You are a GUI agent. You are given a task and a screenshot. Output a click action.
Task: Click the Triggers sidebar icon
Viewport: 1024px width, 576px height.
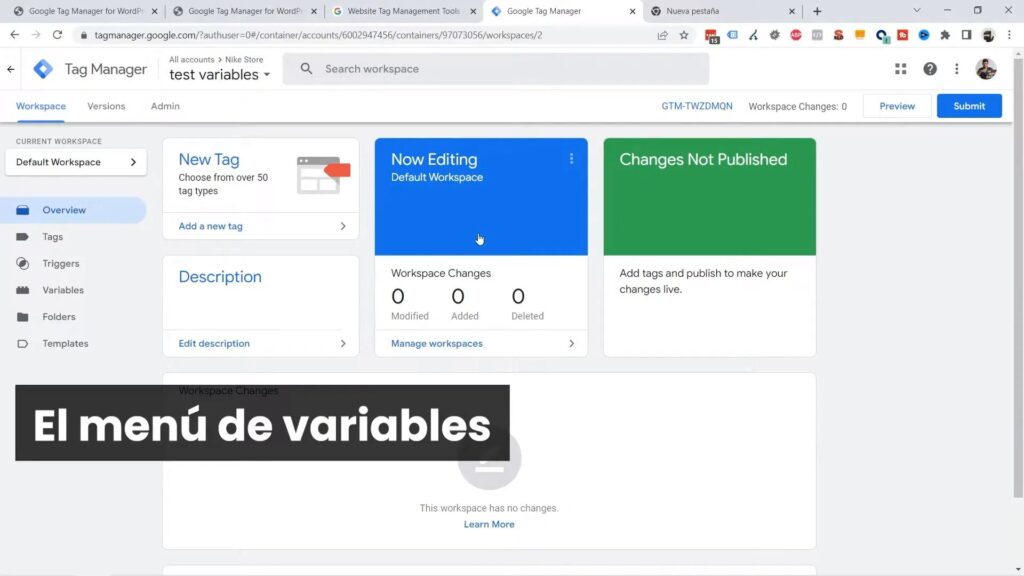coord(23,263)
